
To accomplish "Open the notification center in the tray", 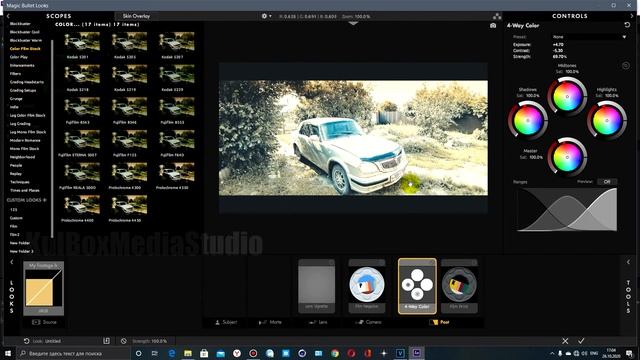I will [629, 353].
